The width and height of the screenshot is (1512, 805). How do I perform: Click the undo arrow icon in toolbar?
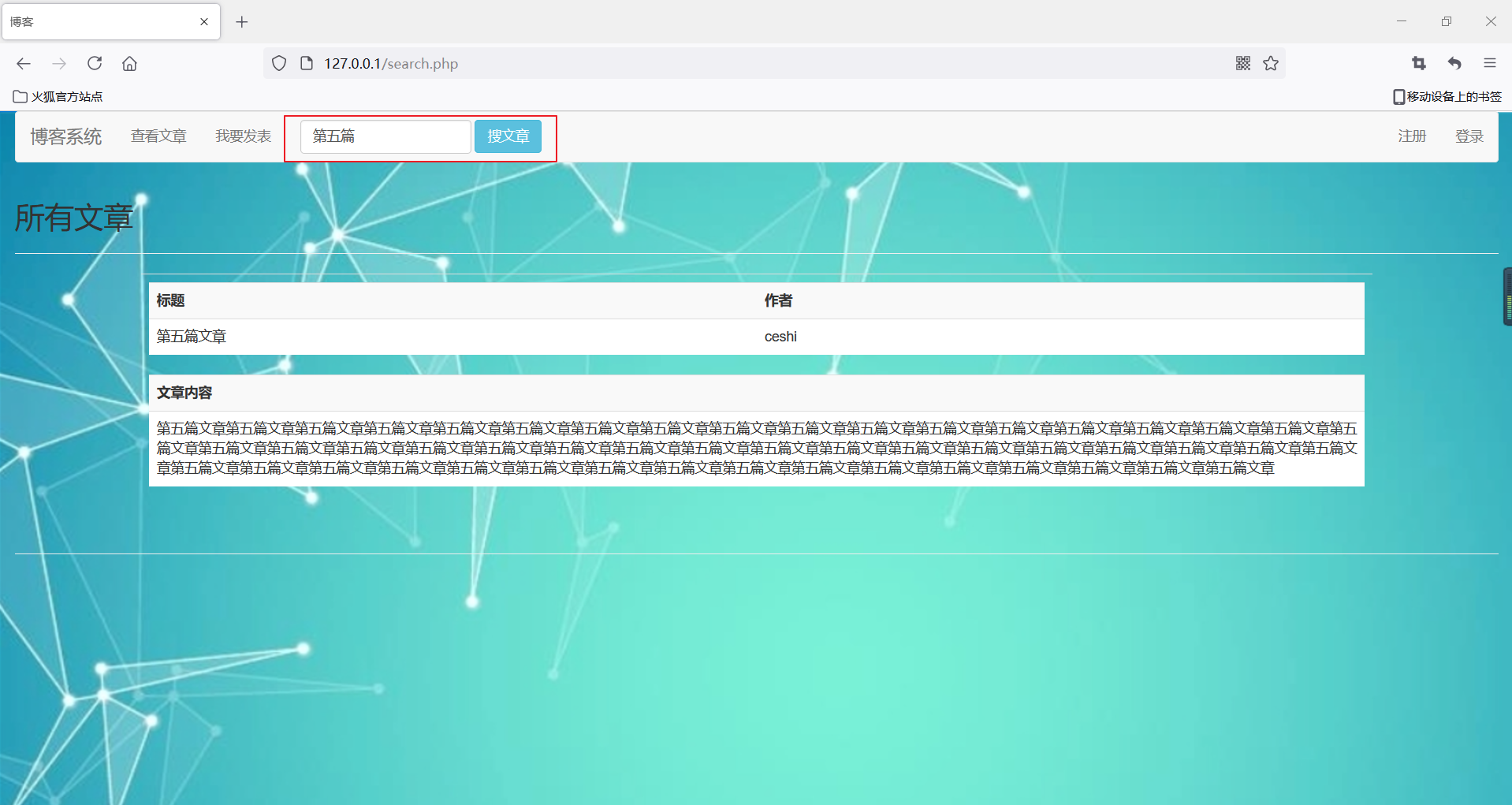tap(1454, 63)
